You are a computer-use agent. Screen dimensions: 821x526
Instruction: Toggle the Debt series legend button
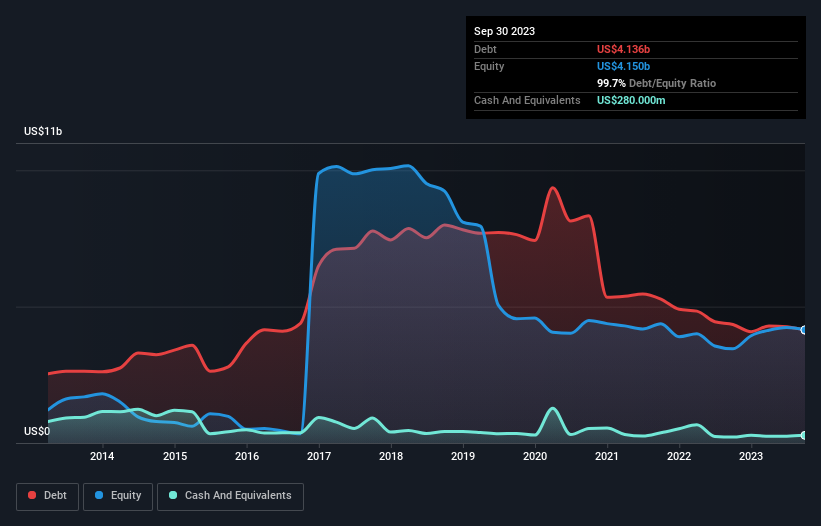coord(48,496)
